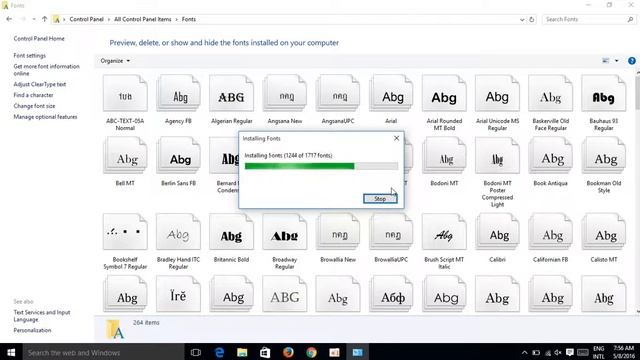Select the Bell MT font icon
This screenshot has width=640, height=360.
point(125,156)
